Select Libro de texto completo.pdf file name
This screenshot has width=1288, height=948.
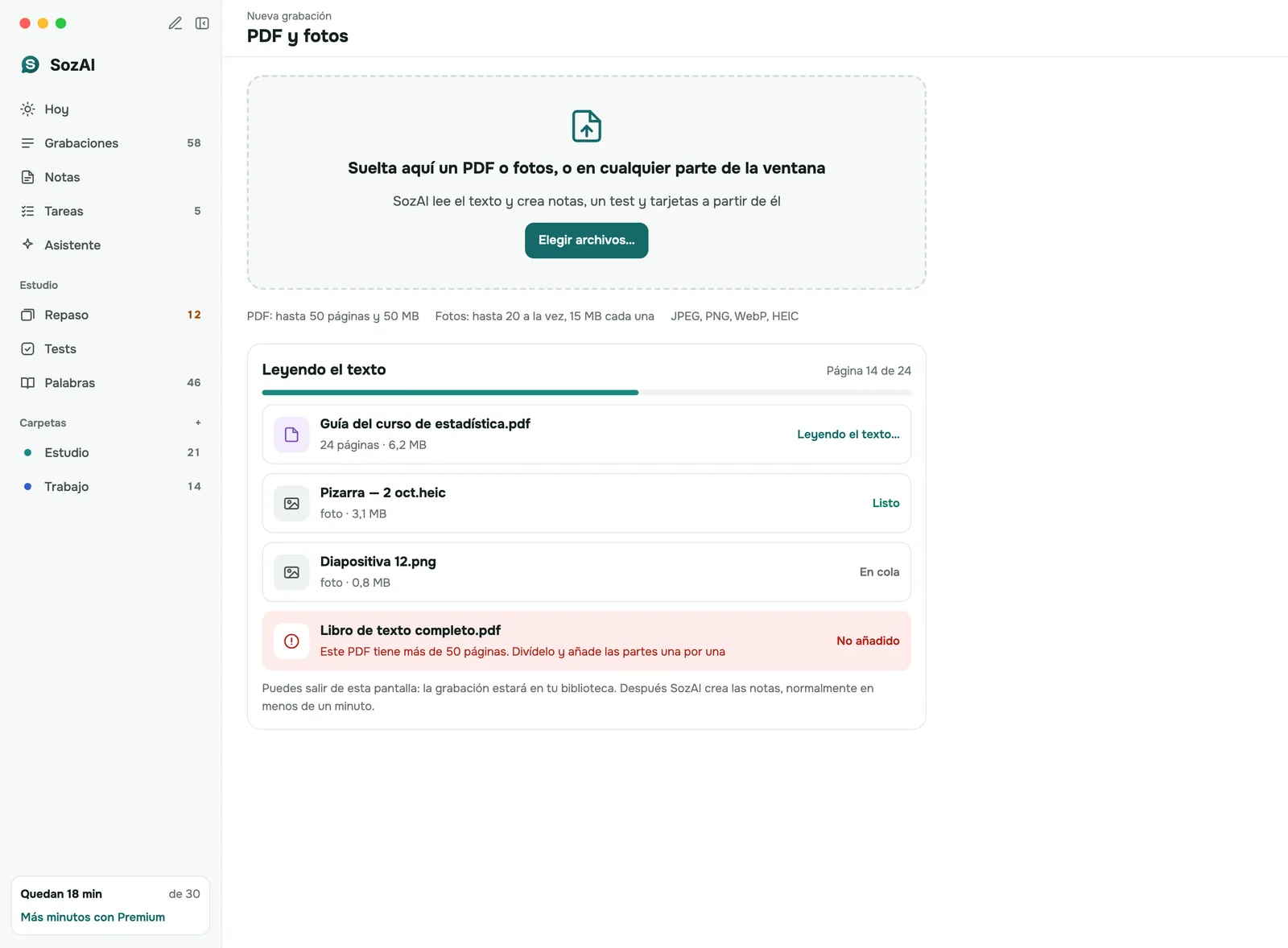pos(410,630)
